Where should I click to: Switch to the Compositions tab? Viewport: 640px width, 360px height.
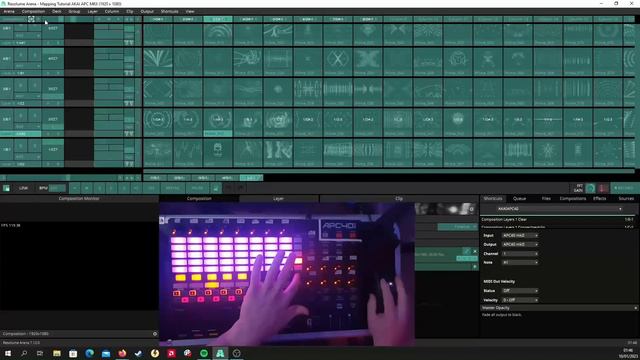tap(573, 198)
